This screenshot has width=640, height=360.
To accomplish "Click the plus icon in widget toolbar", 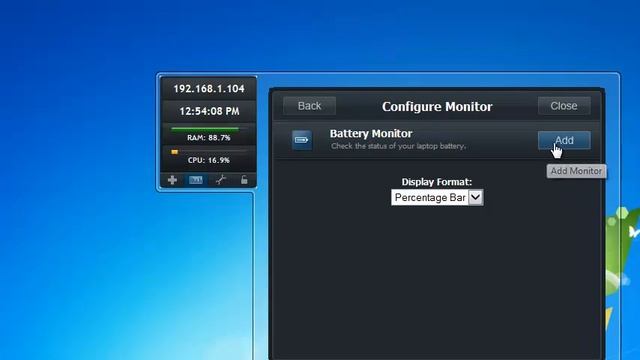I will pyautogui.click(x=172, y=180).
